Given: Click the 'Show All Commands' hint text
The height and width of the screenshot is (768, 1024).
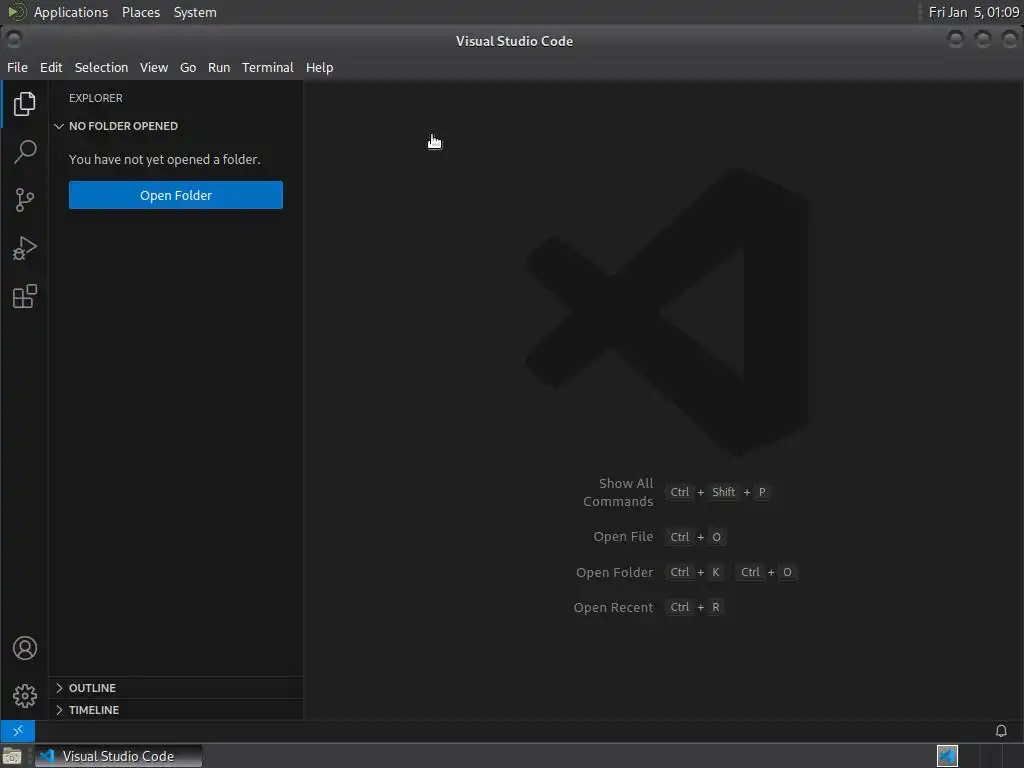Looking at the screenshot, I should (618, 492).
